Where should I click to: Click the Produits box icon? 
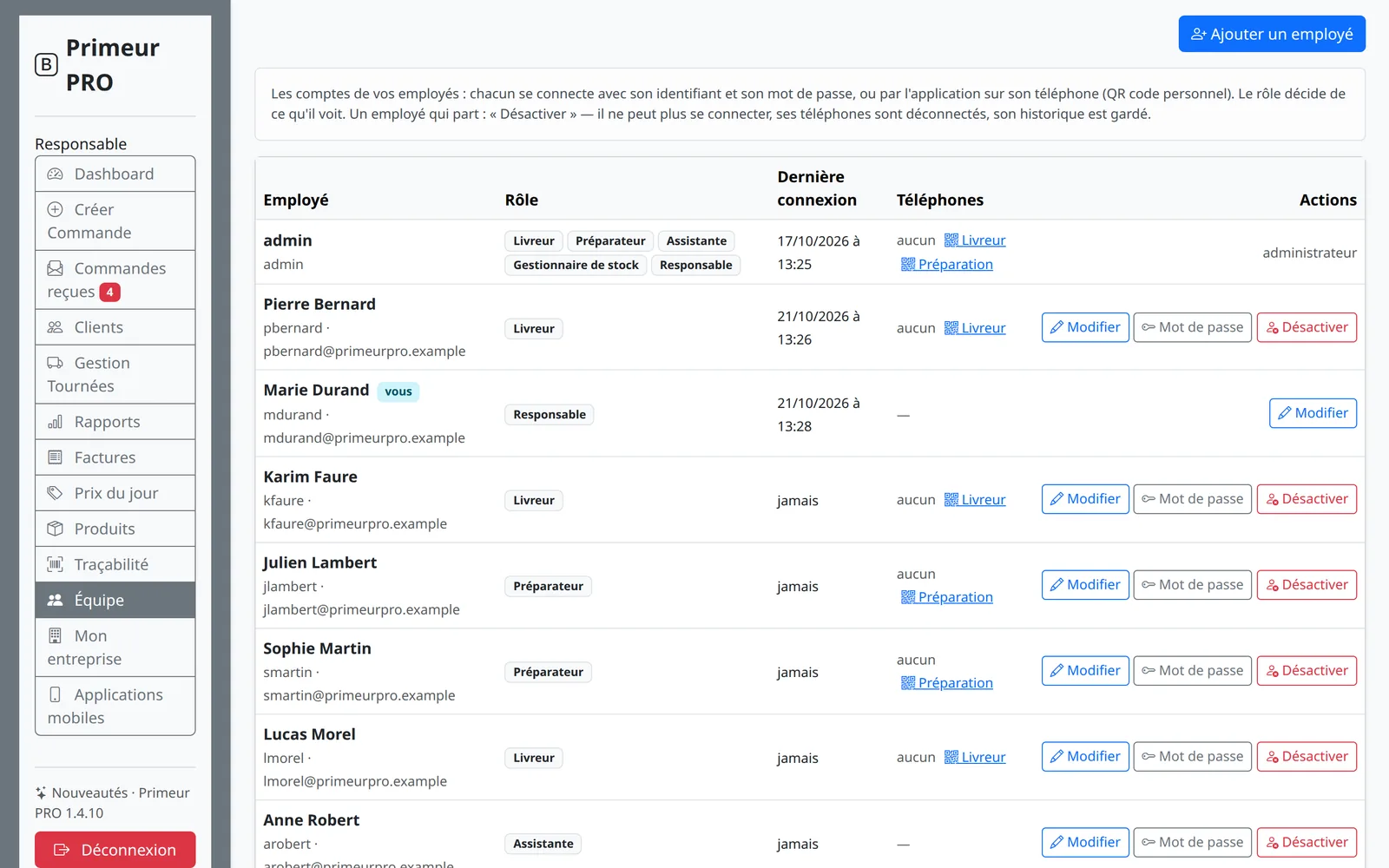55,529
